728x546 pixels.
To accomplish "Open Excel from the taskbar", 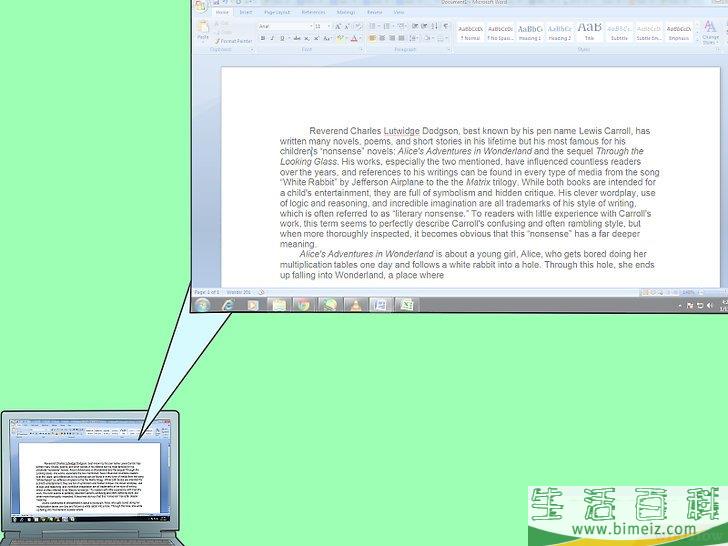I will pos(407,305).
